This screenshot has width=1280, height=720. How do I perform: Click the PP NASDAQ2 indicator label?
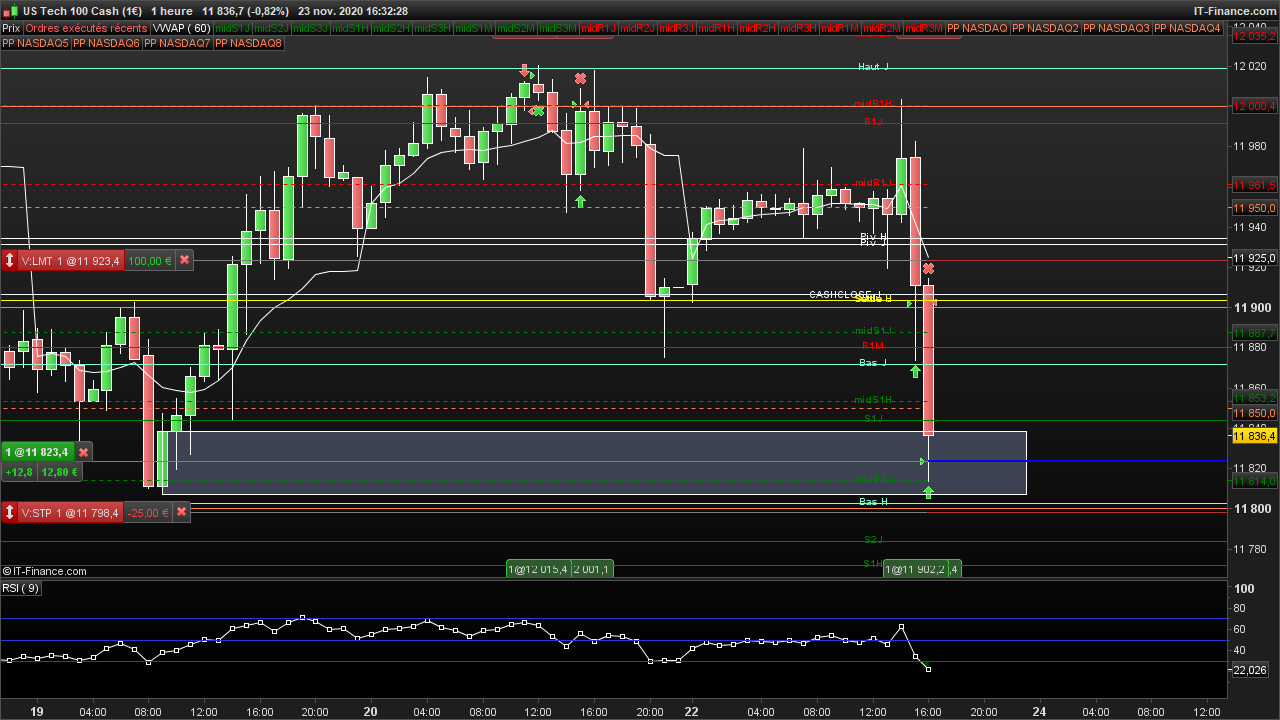(x=1045, y=28)
